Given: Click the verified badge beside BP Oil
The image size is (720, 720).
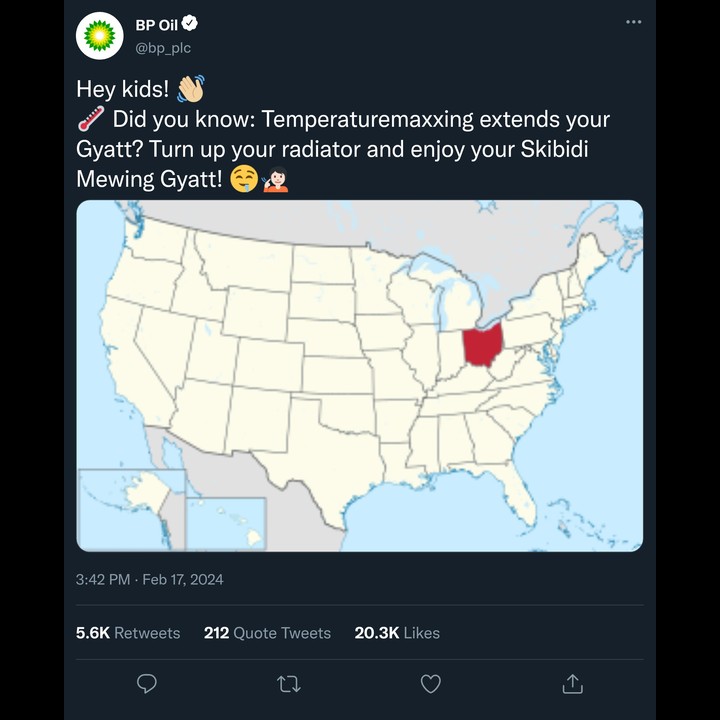Looking at the screenshot, I should click(x=190, y=23).
